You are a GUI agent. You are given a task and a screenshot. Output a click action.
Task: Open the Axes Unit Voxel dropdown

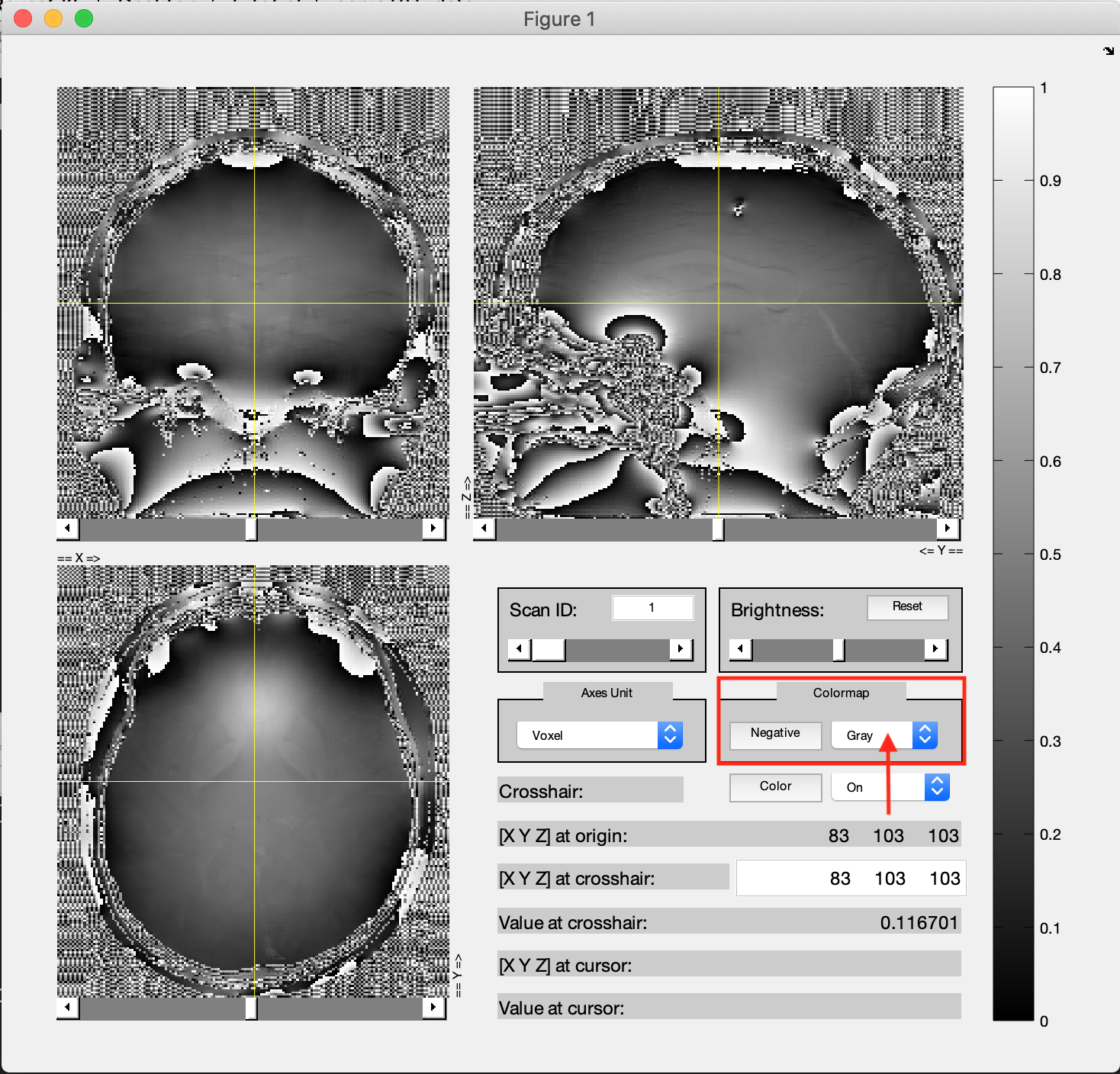[600, 735]
